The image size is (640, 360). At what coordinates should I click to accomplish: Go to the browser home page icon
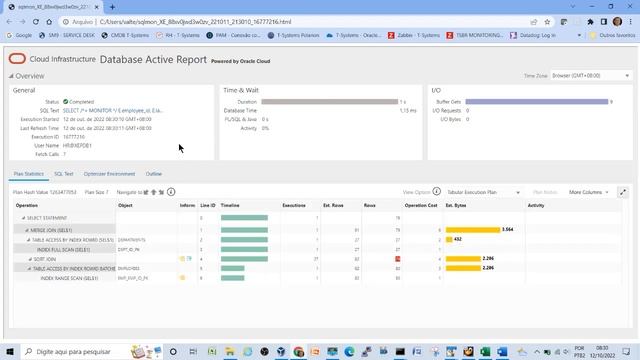coord(49,22)
